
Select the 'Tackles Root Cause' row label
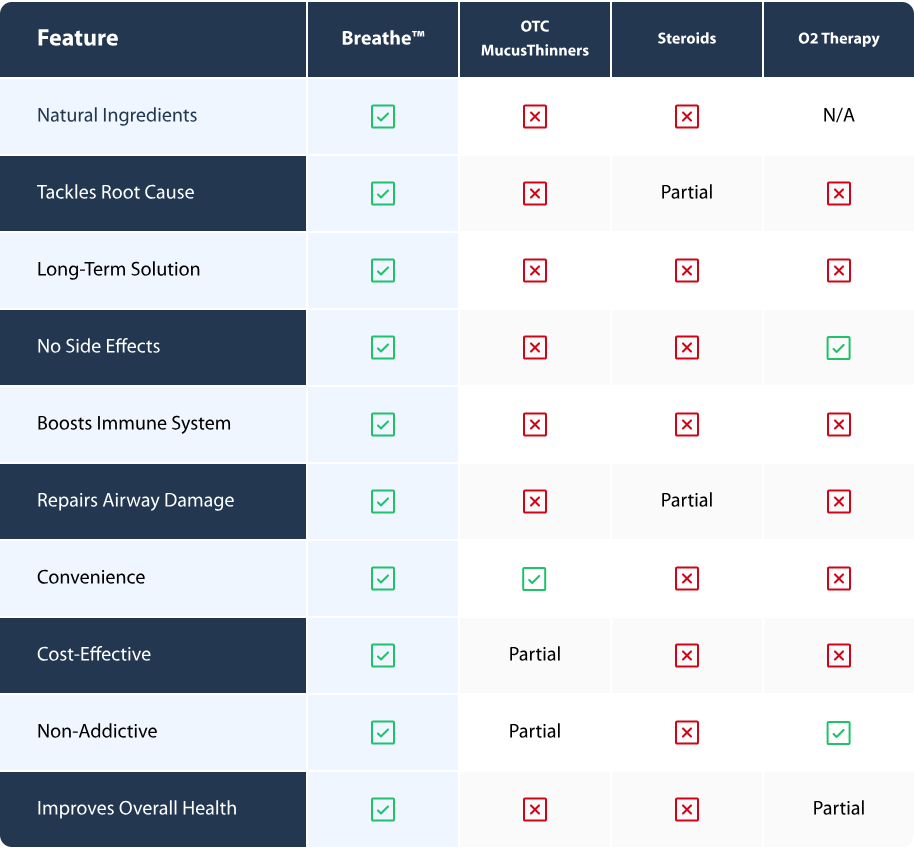(x=115, y=192)
